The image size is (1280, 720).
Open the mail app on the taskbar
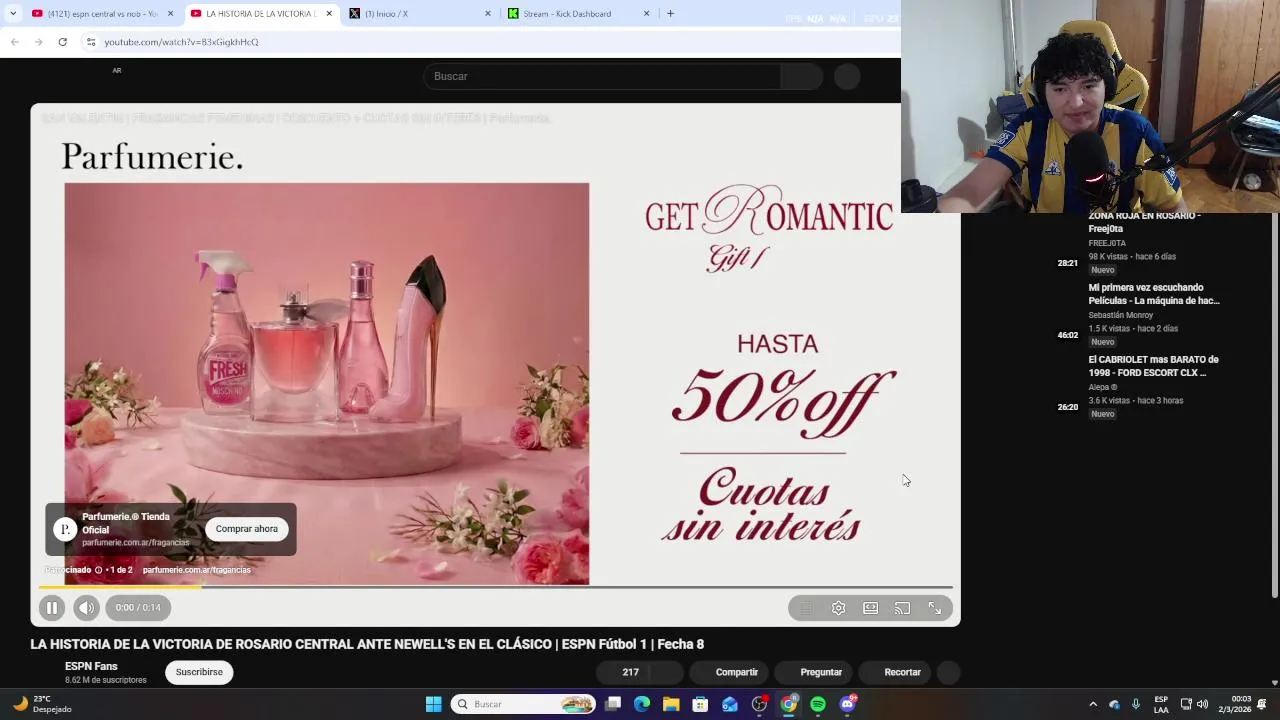coord(730,704)
